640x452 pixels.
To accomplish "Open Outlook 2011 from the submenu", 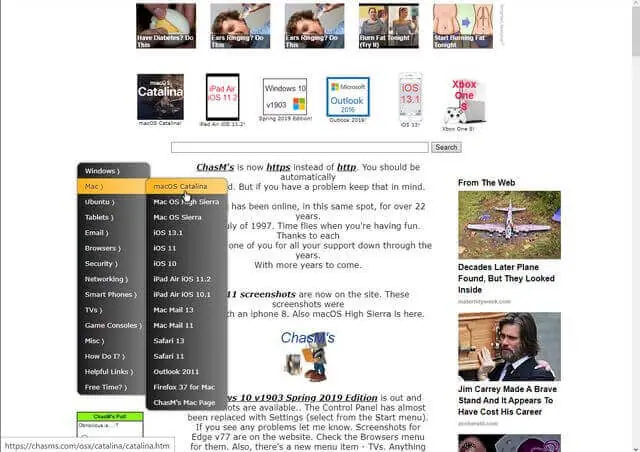I will (187, 372).
